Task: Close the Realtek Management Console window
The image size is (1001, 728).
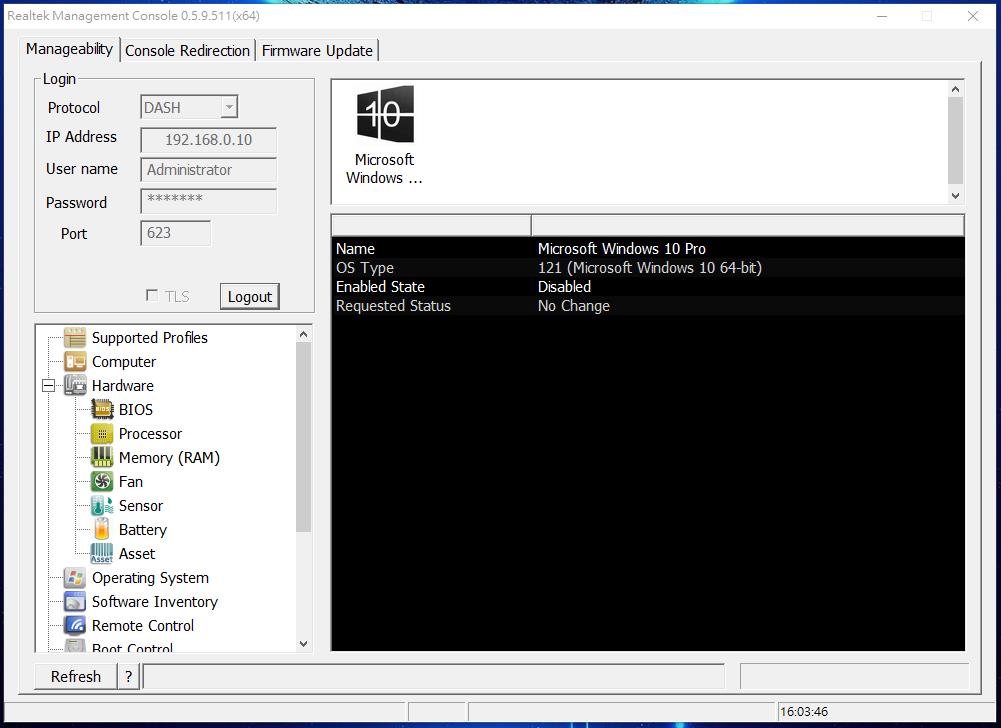Action: point(973,16)
